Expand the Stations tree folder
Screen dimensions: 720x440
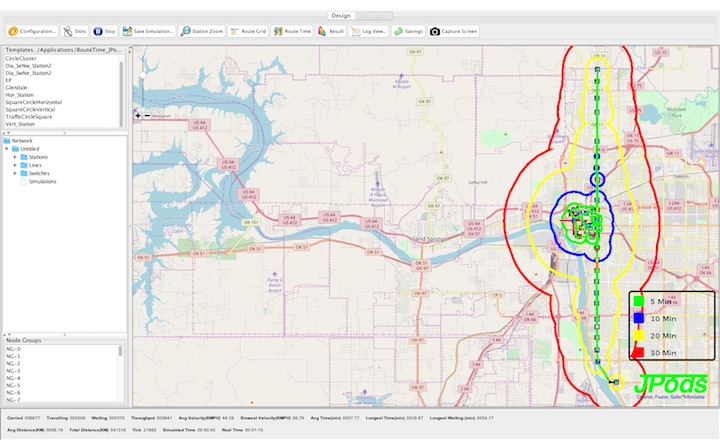pyautogui.click(x=16, y=157)
